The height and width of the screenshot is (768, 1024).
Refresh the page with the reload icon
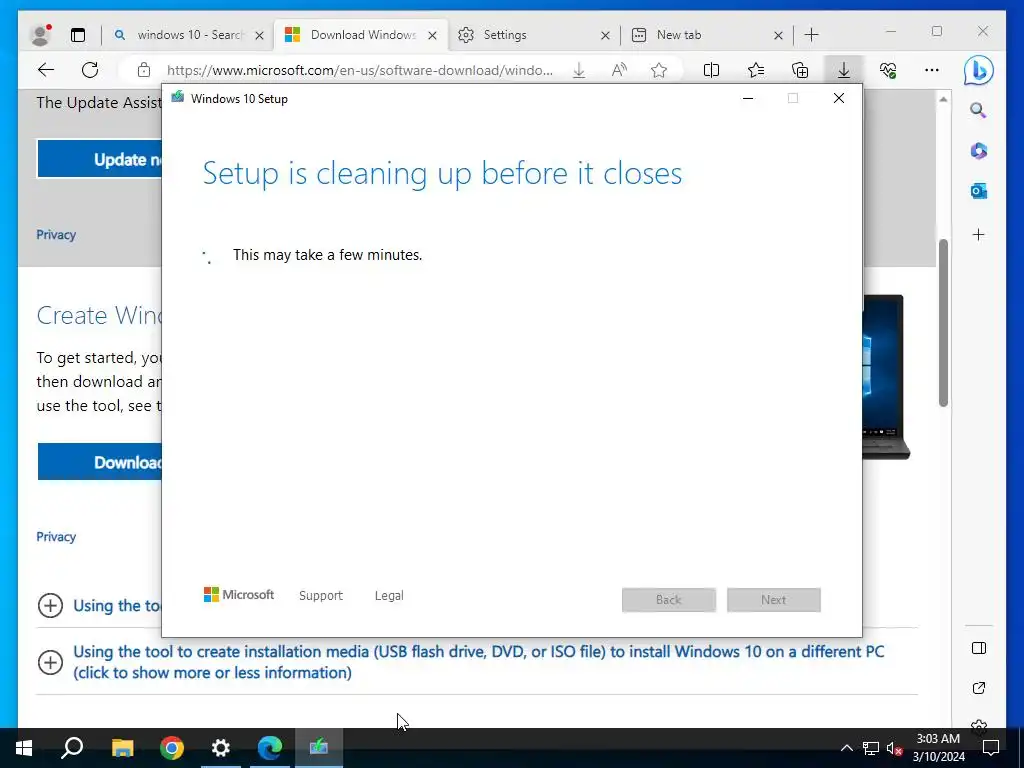90,70
